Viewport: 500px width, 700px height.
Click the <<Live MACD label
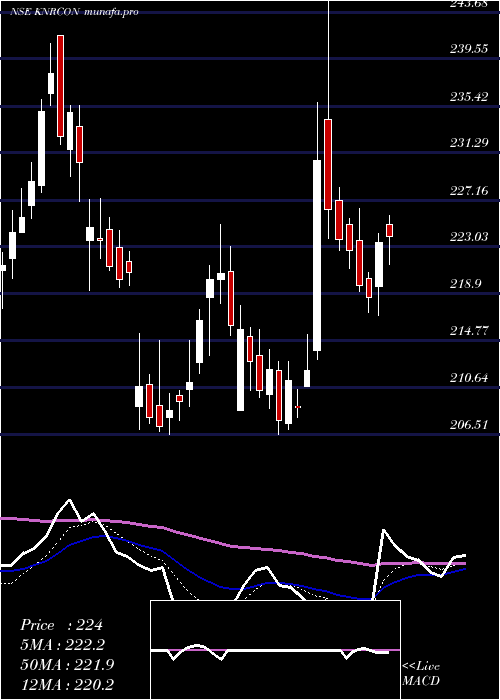(x=421, y=673)
